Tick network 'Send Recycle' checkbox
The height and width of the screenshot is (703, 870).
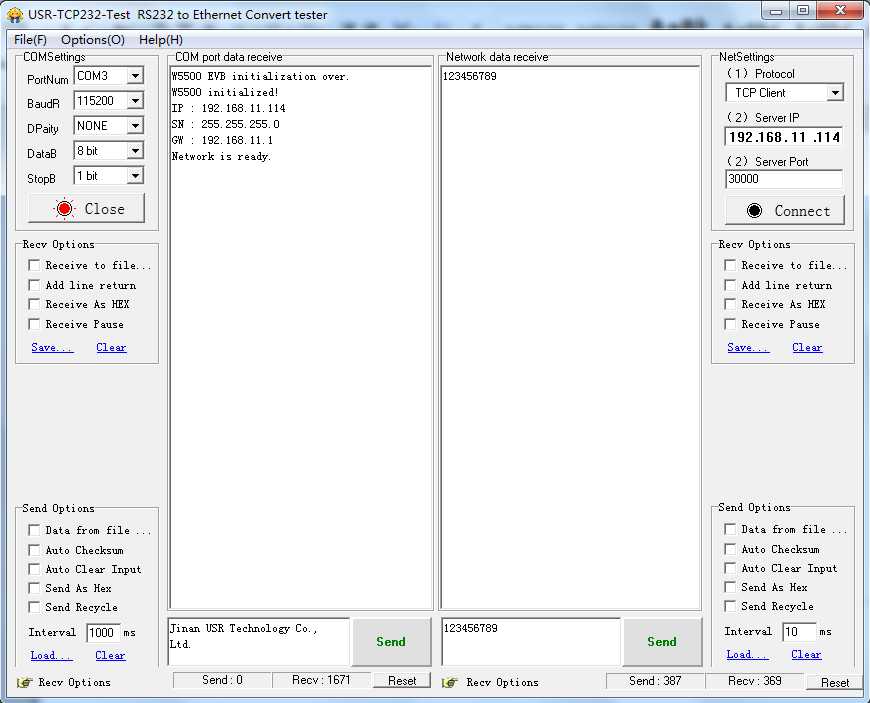coord(730,606)
